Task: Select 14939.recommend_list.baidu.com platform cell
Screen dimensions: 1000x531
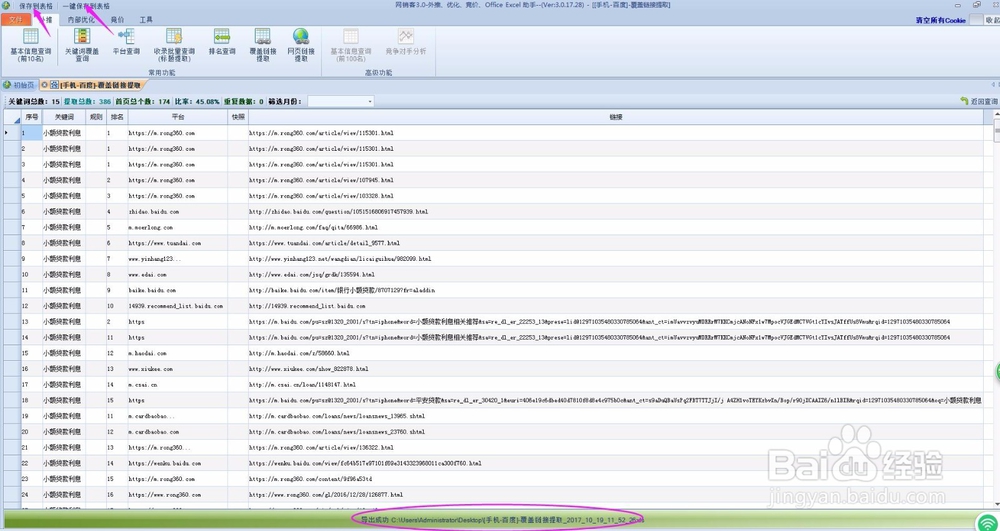Action: coord(178,306)
